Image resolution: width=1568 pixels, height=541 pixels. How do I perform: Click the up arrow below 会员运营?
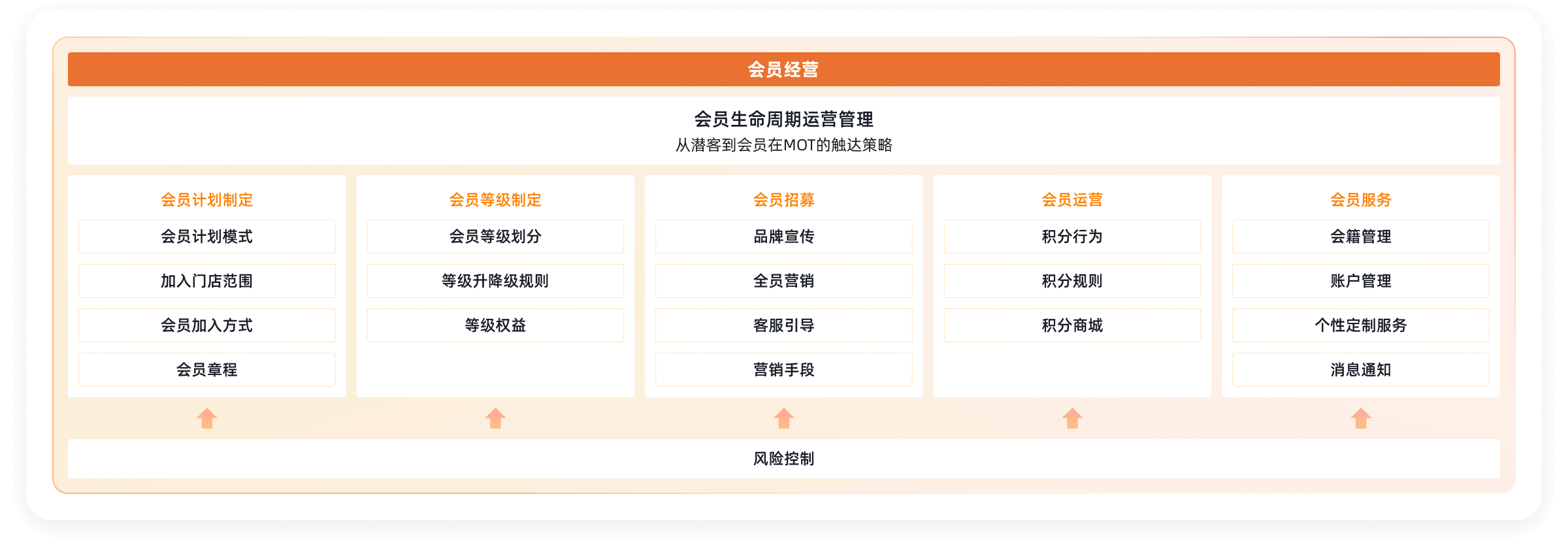1072,418
